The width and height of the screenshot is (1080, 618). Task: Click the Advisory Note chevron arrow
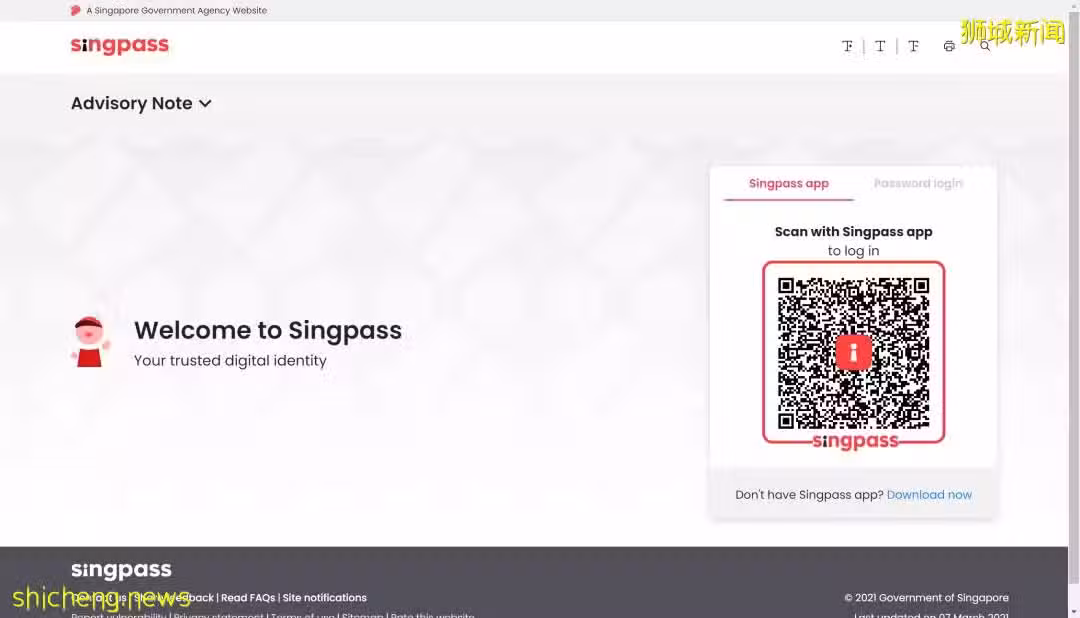205,104
